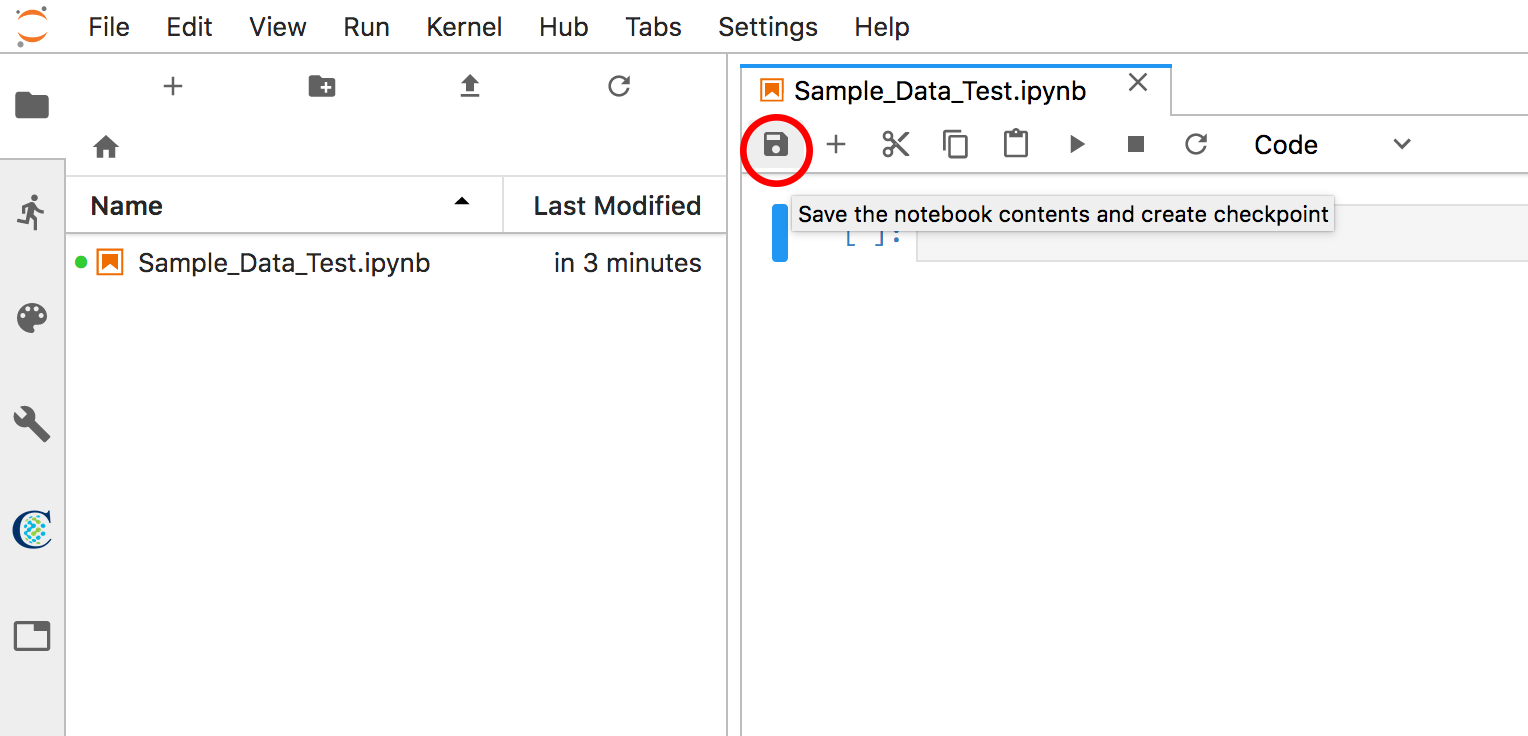Interrupt the kernel with stop icon
This screenshot has height=736, width=1528.
[x=1136, y=145]
